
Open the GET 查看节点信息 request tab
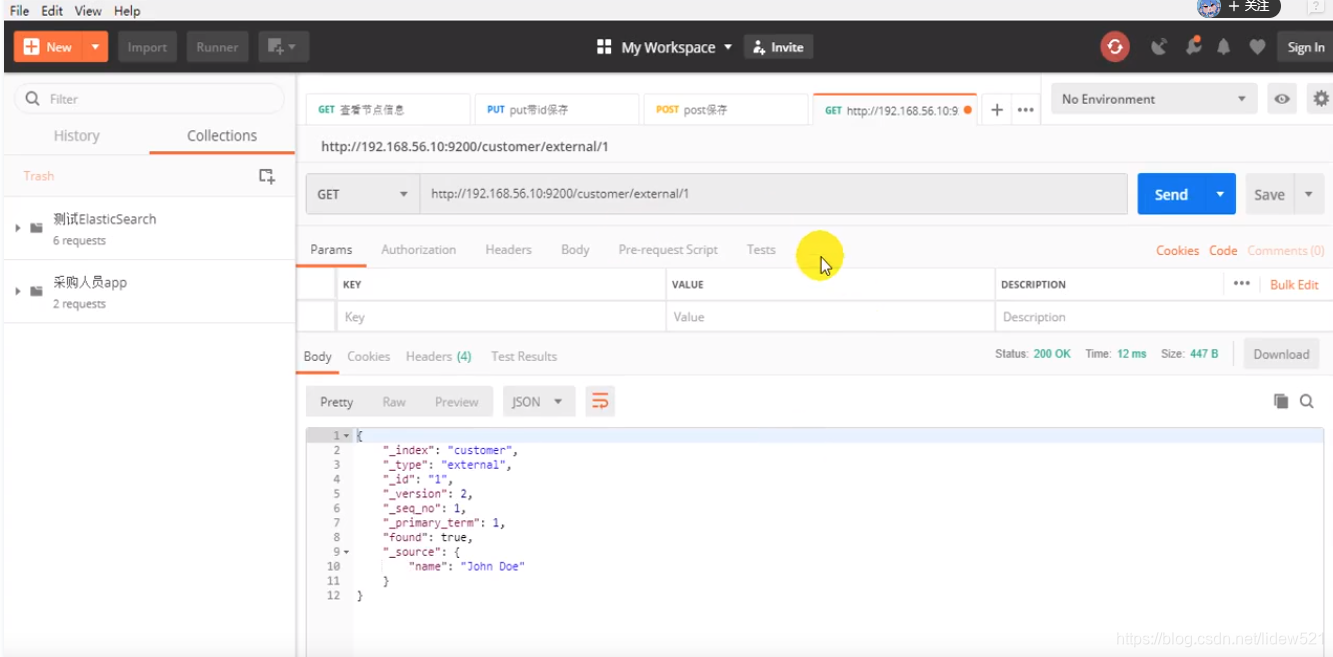coord(387,110)
